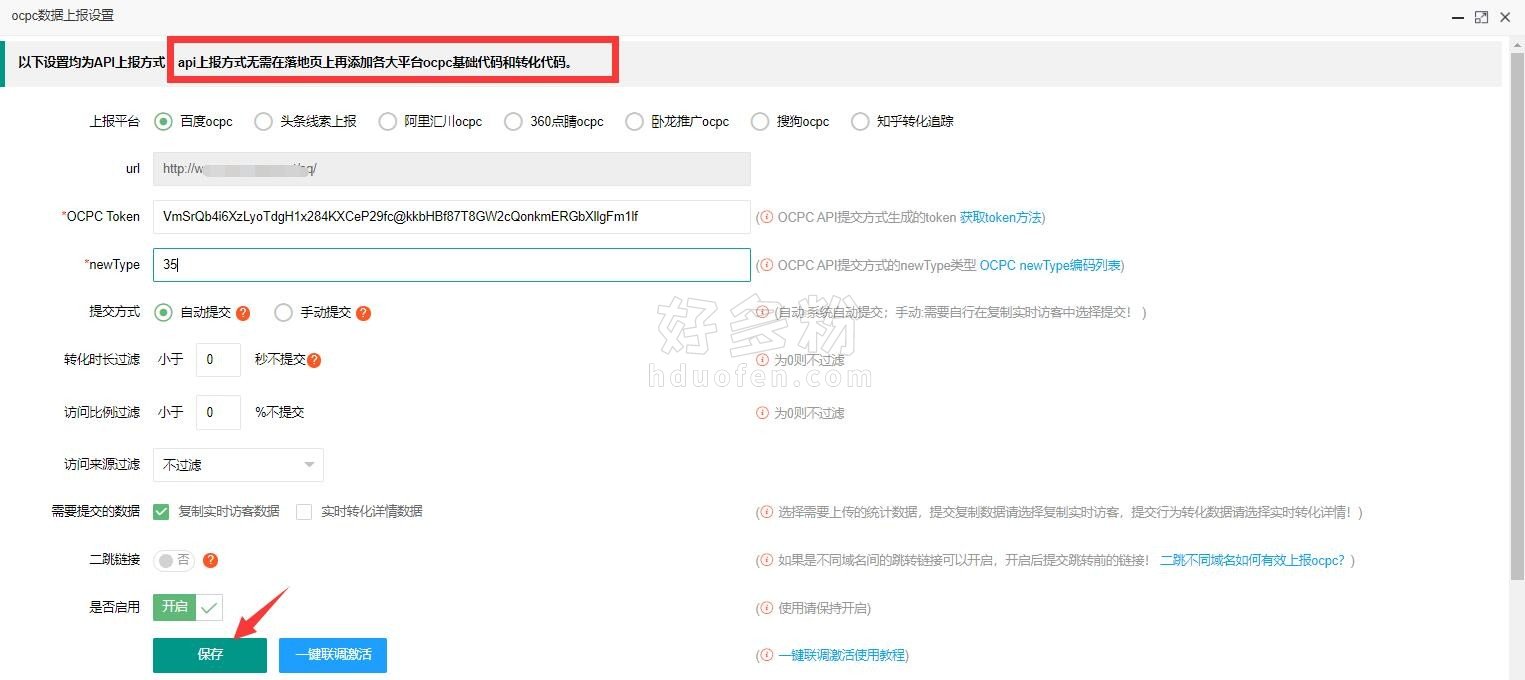
Task: Select the 头条线索上报 platform radio
Action: click(x=263, y=121)
